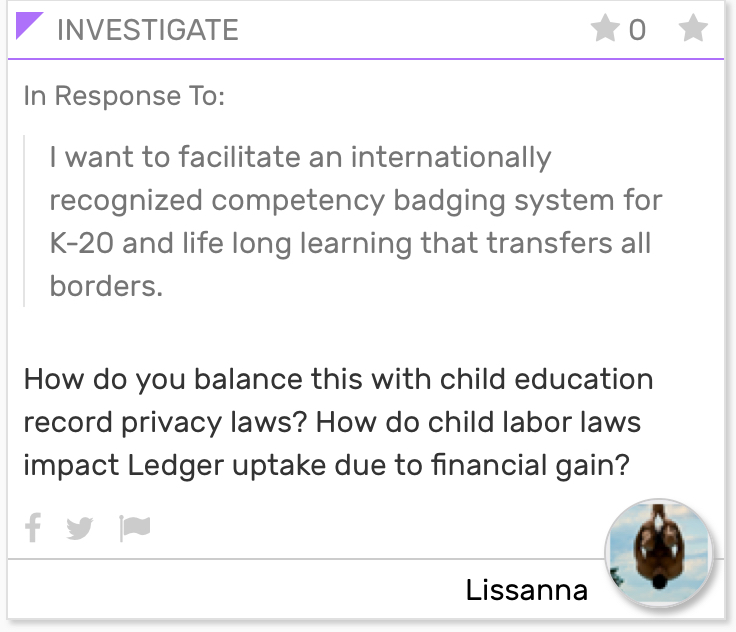Open the Lissanna username link
Image resolution: width=736 pixels, height=632 pixels.
pos(526,590)
